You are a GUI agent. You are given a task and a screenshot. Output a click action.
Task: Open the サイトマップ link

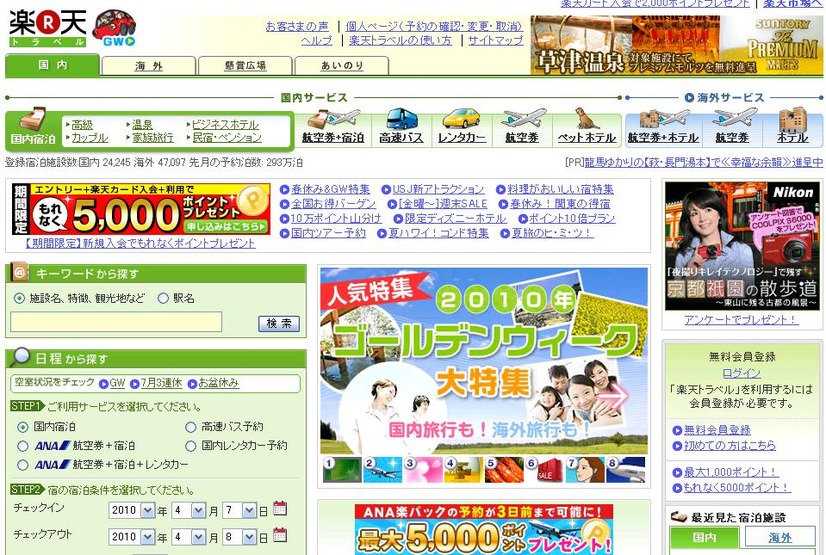pos(496,40)
